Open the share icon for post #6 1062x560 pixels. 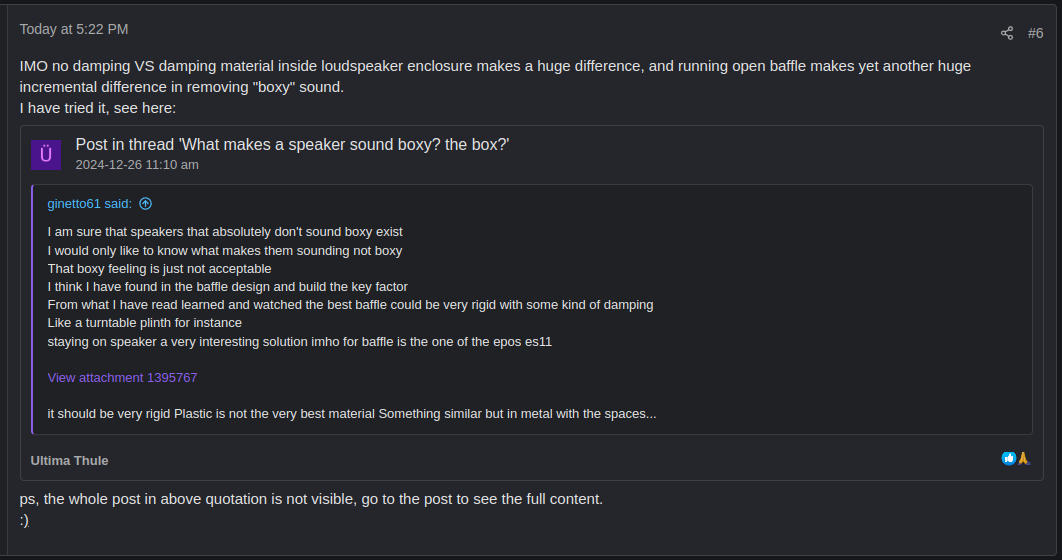(x=1006, y=33)
